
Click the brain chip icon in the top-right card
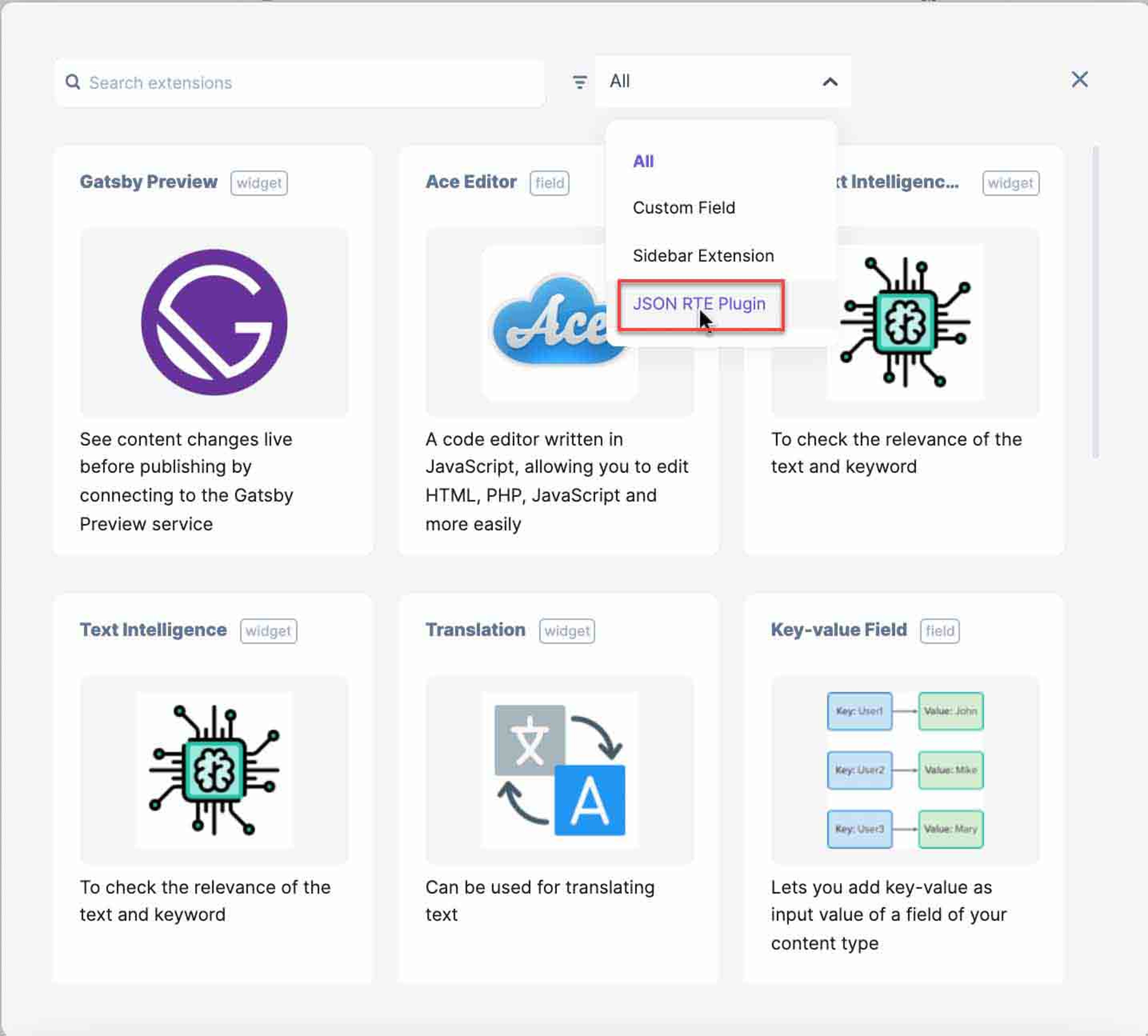pyautogui.click(x=905, y=322)
